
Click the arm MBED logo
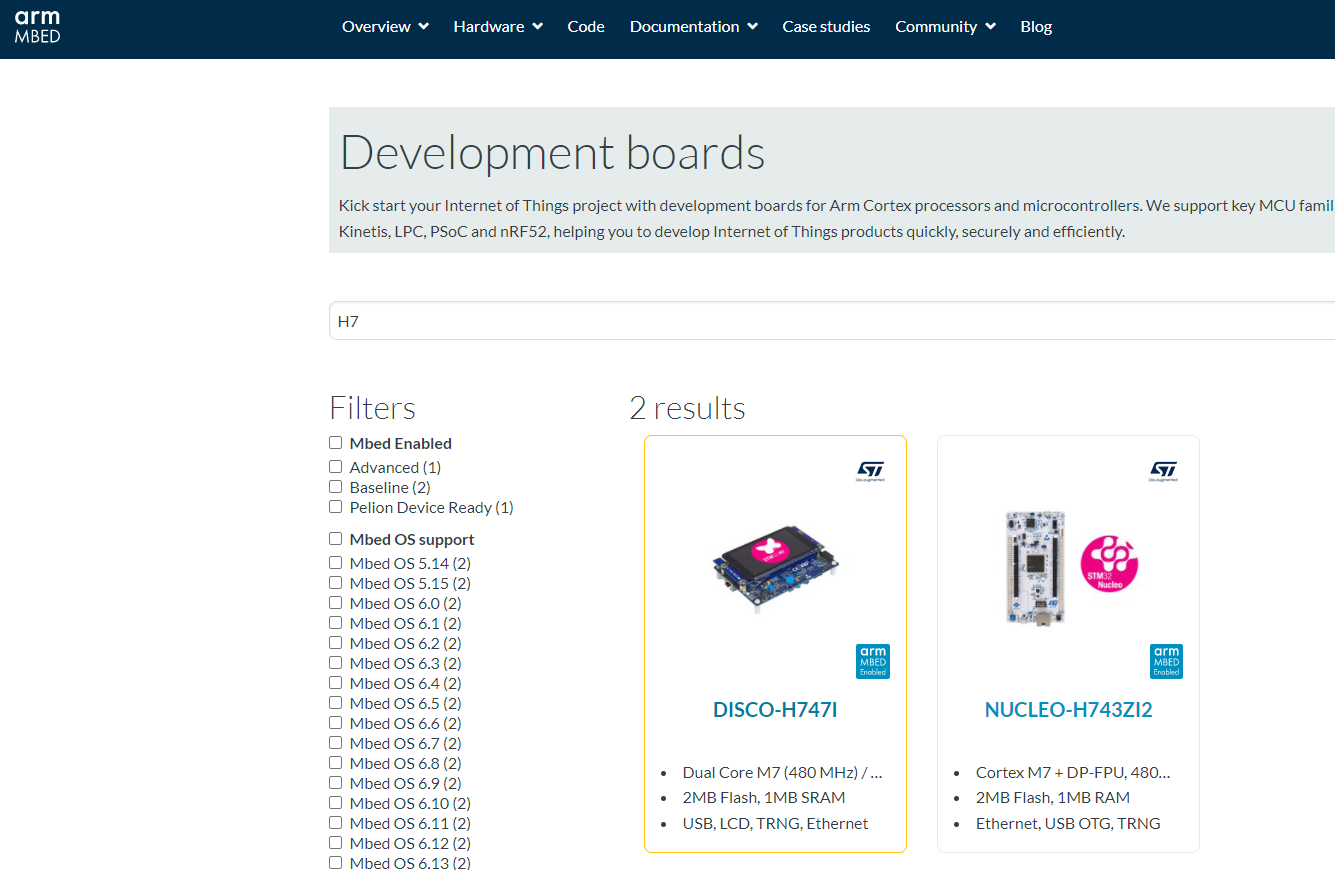36,26
